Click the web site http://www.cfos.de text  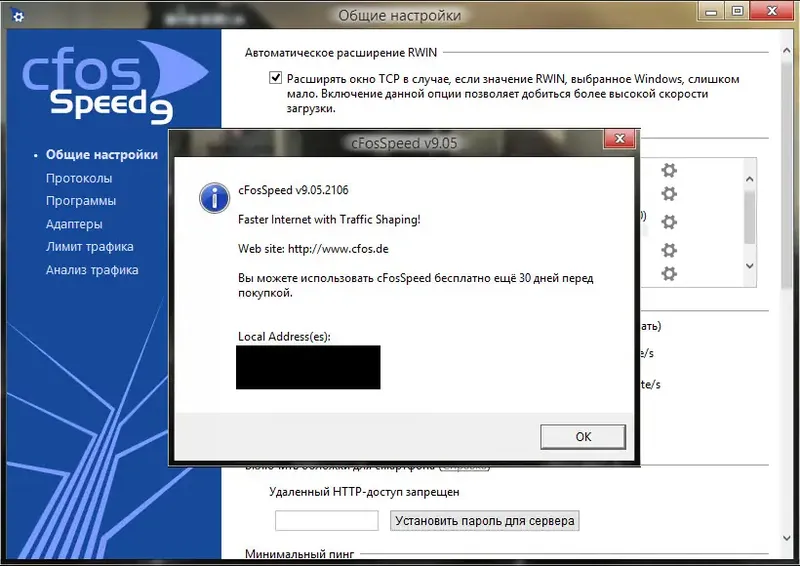click(313, 249)
